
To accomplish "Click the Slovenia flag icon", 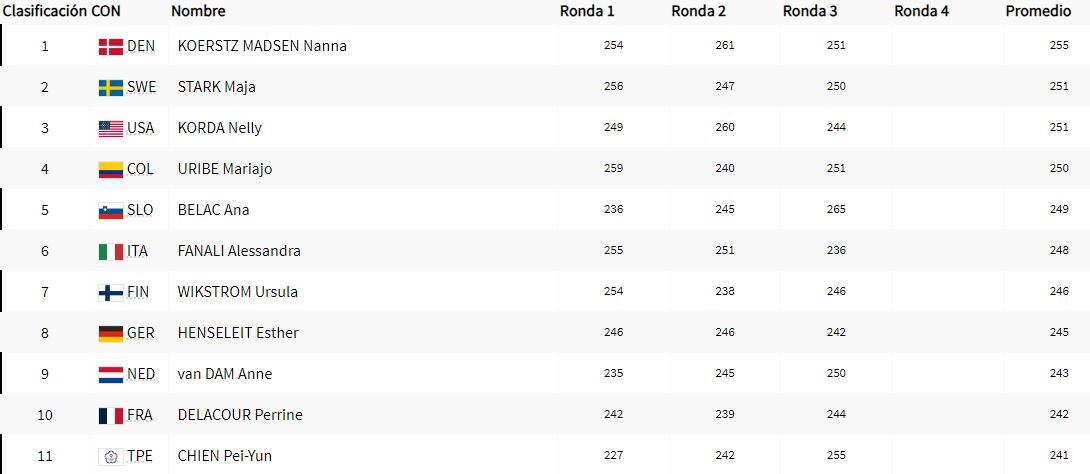I will pos(110,210).
